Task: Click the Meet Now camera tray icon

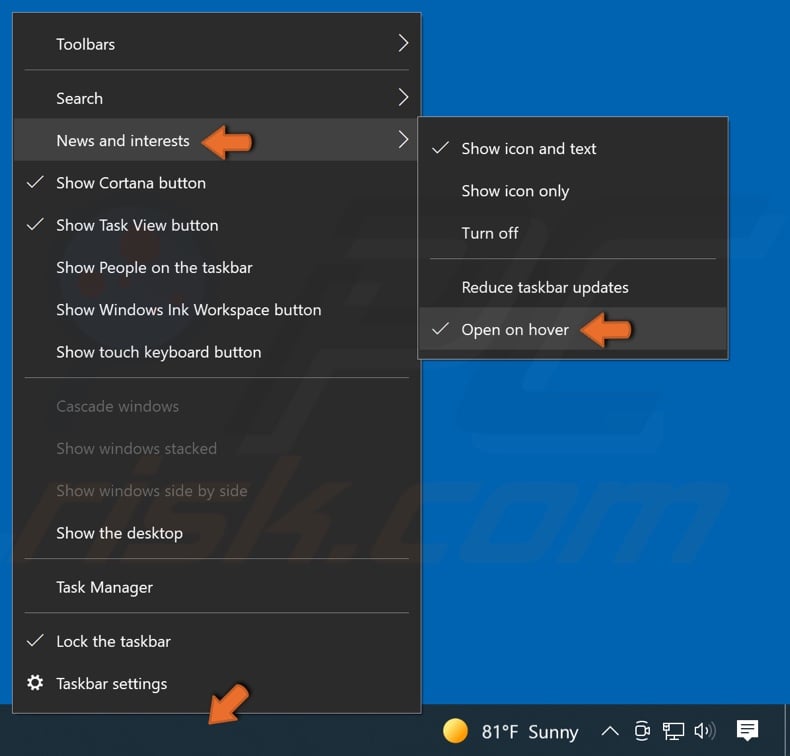Action: 641,731
